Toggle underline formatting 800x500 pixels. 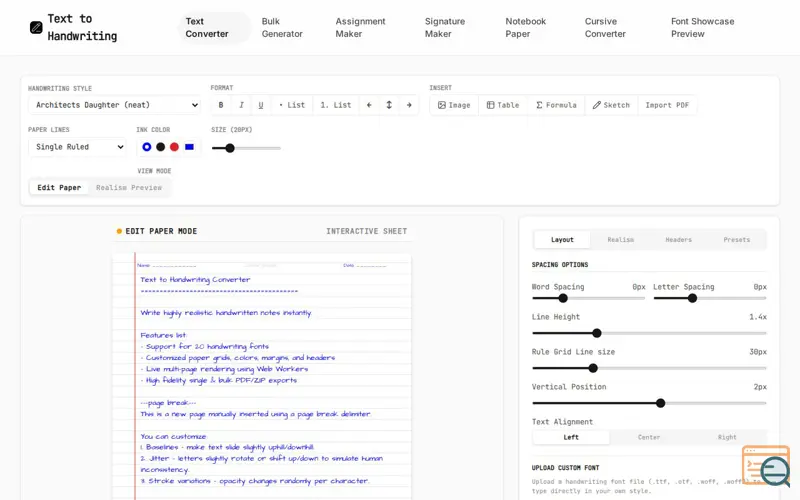tap(261, 105)
